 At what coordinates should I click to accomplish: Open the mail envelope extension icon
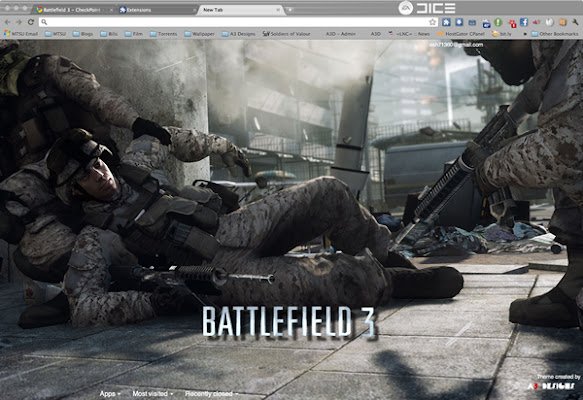472,23
